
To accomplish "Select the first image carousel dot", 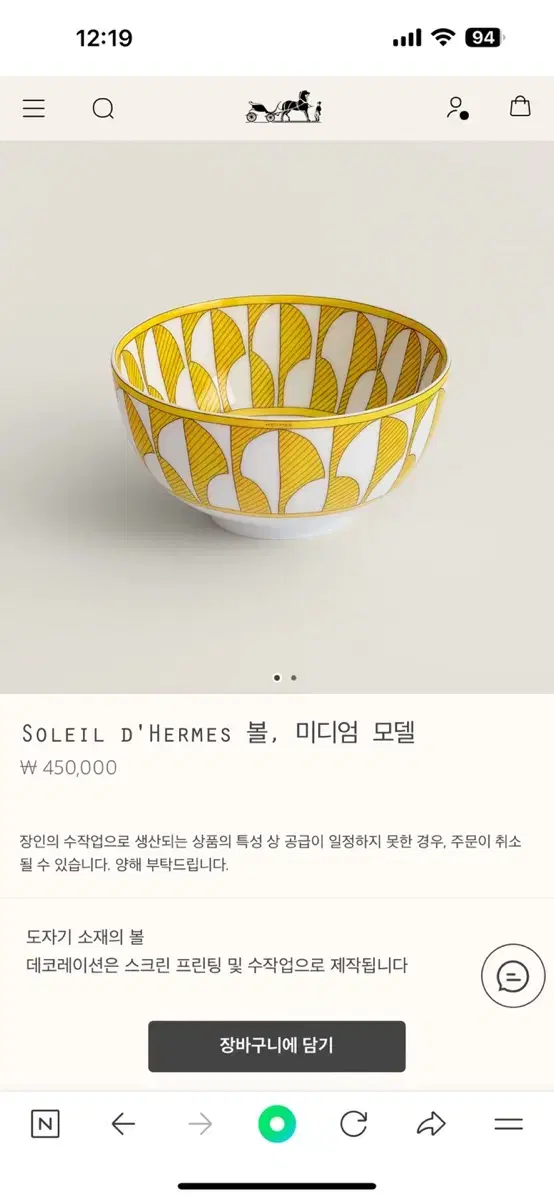I will [x=277, y=677].
